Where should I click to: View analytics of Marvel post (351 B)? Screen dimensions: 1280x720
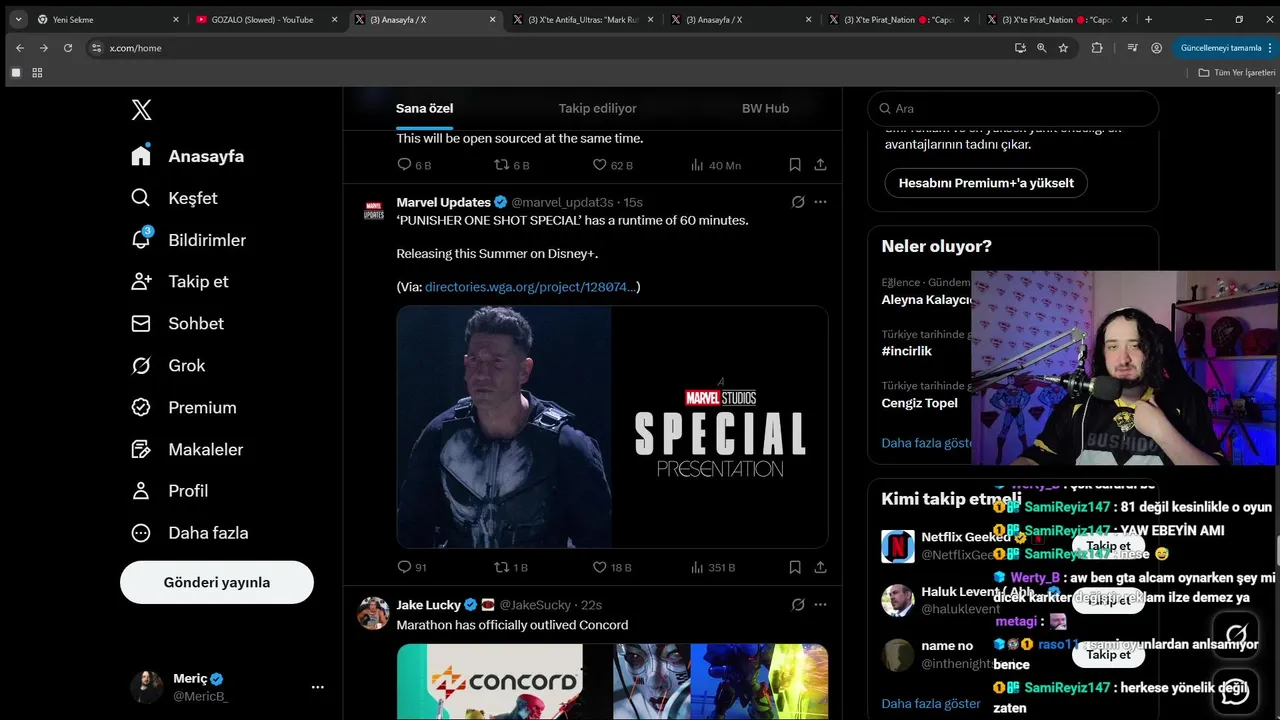713,567
